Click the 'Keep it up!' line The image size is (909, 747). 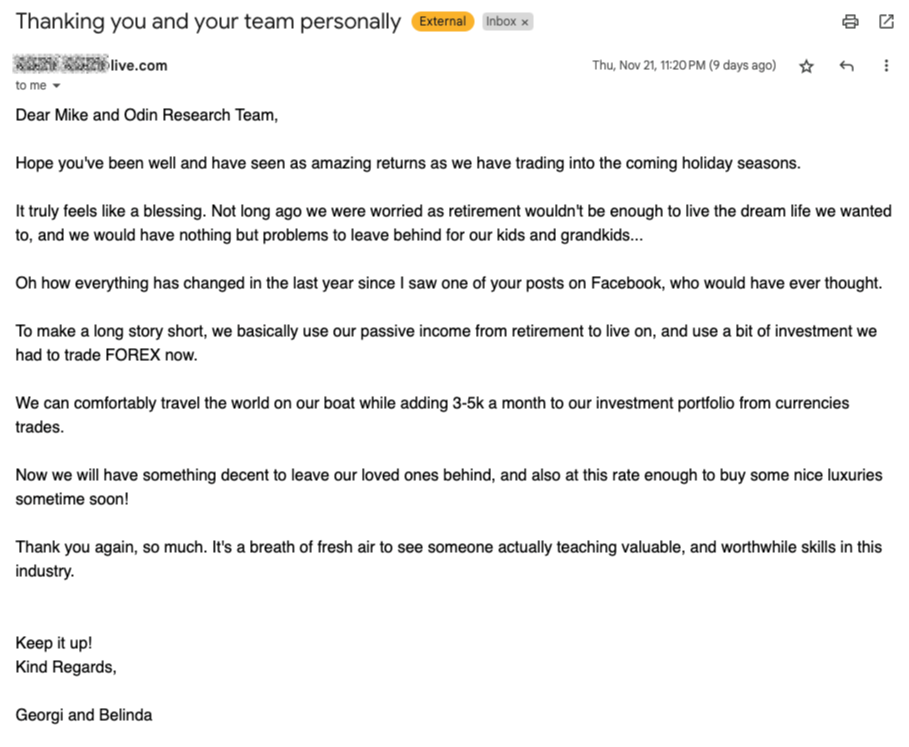(53, 643)
